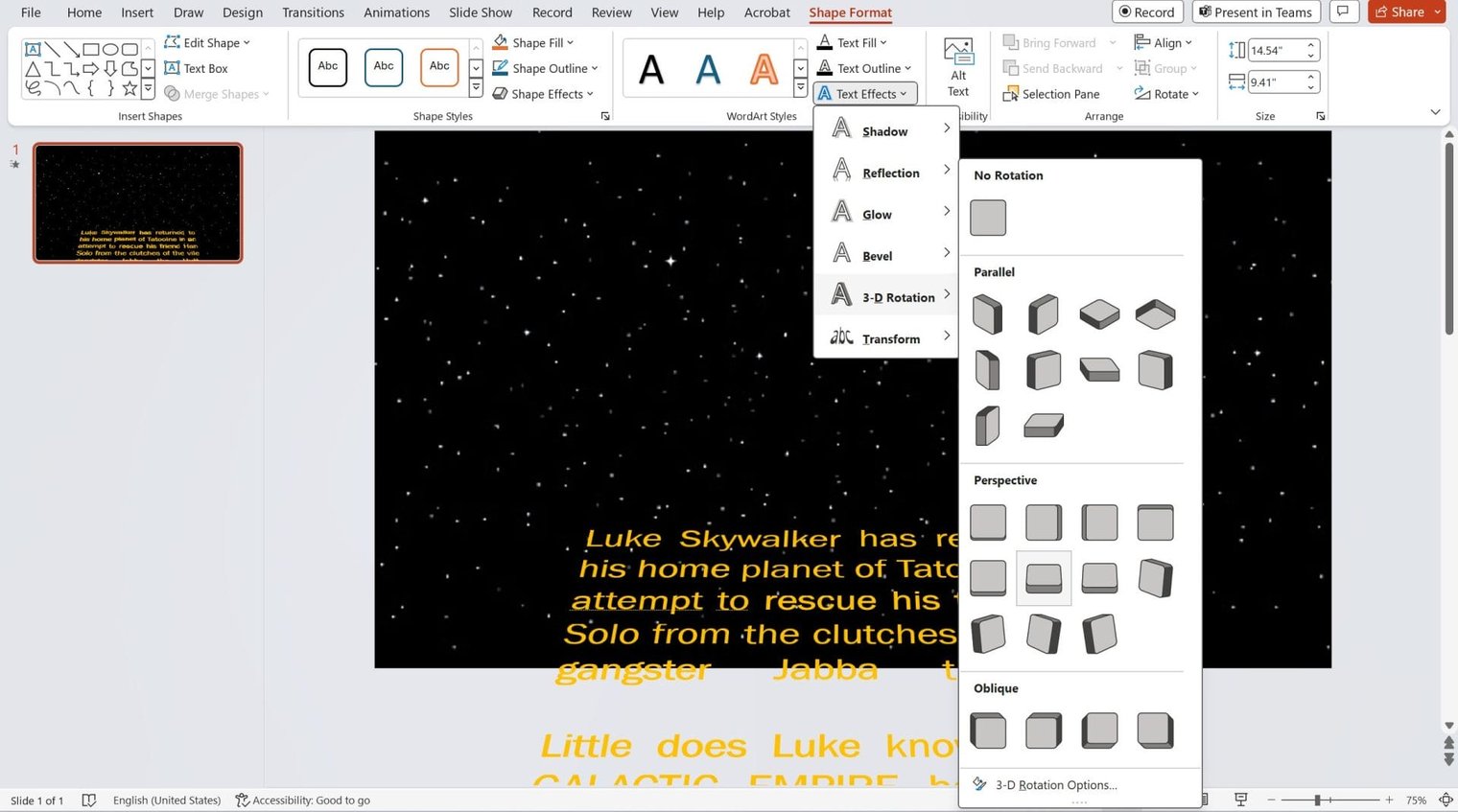Image resolution: width=1458 pixels, height=812 pixels.
Task: Select the first Perspective front preset
Action: coord(987,522)
